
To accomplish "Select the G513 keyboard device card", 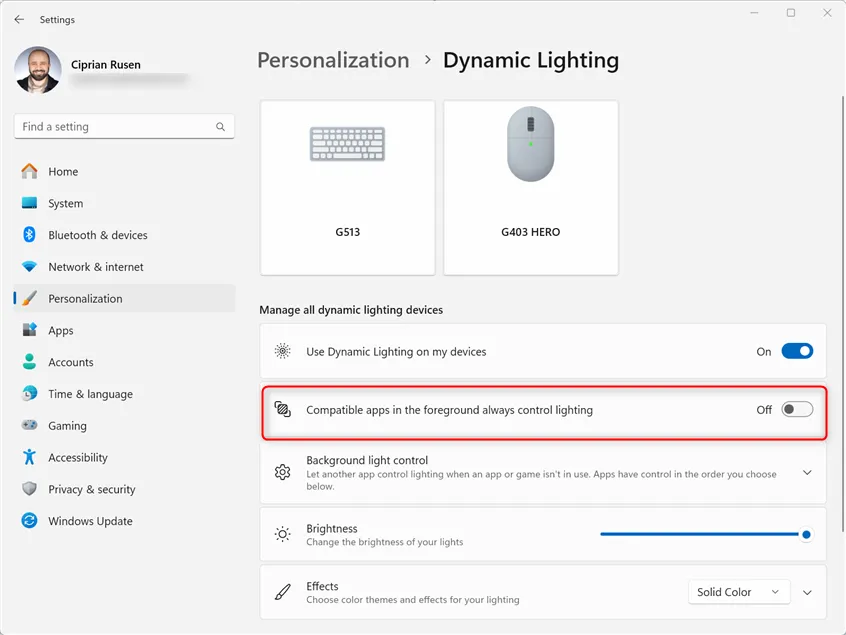I will 347,187.
